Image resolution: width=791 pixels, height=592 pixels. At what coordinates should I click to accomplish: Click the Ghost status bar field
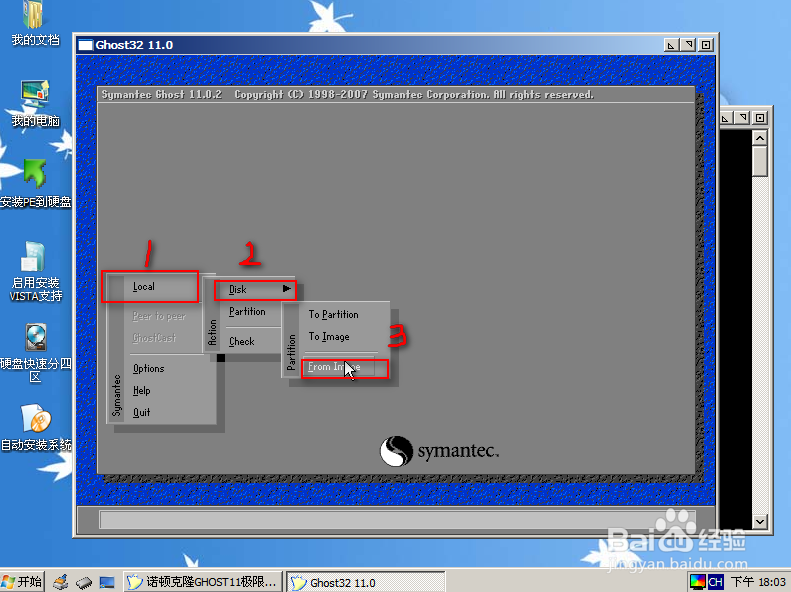397,519
